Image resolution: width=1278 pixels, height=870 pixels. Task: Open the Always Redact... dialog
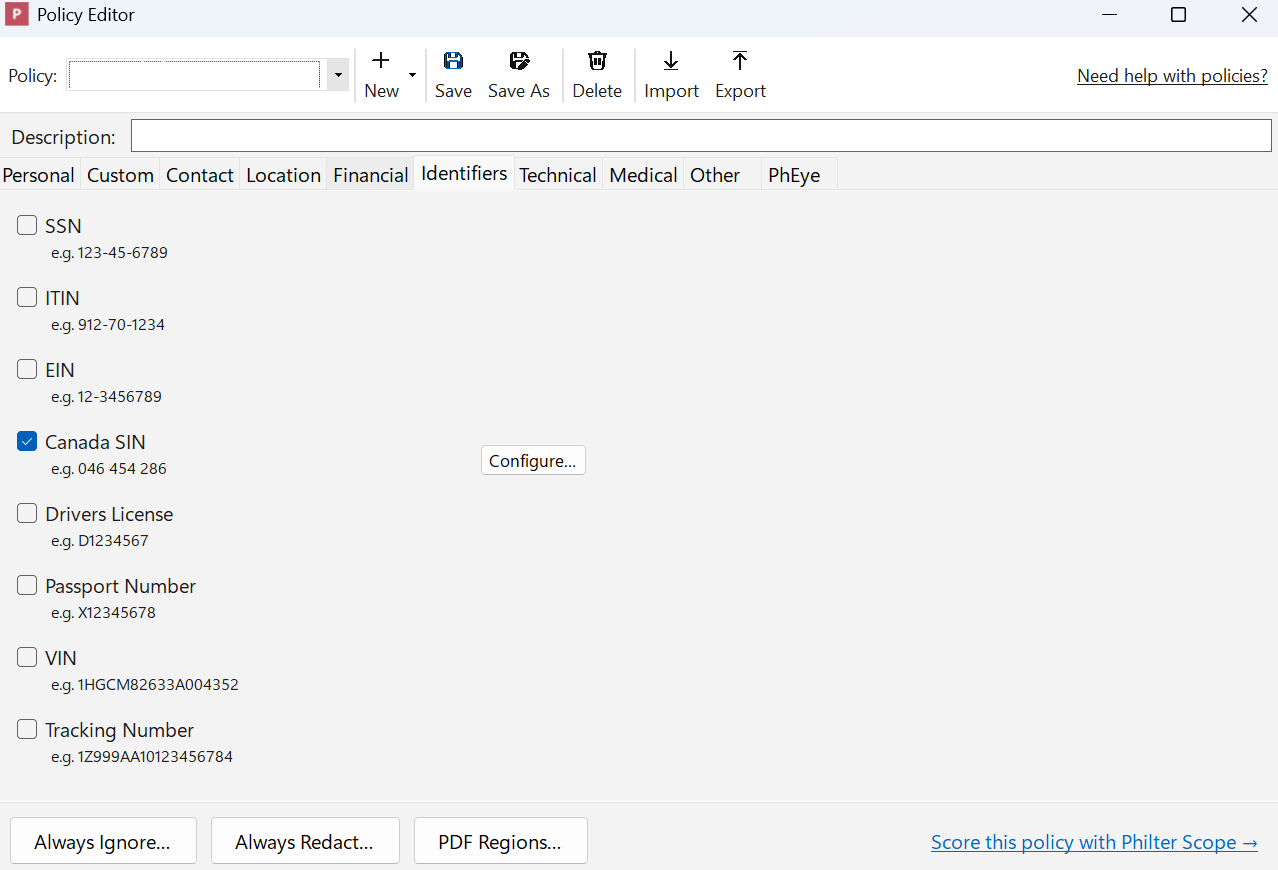305,841
